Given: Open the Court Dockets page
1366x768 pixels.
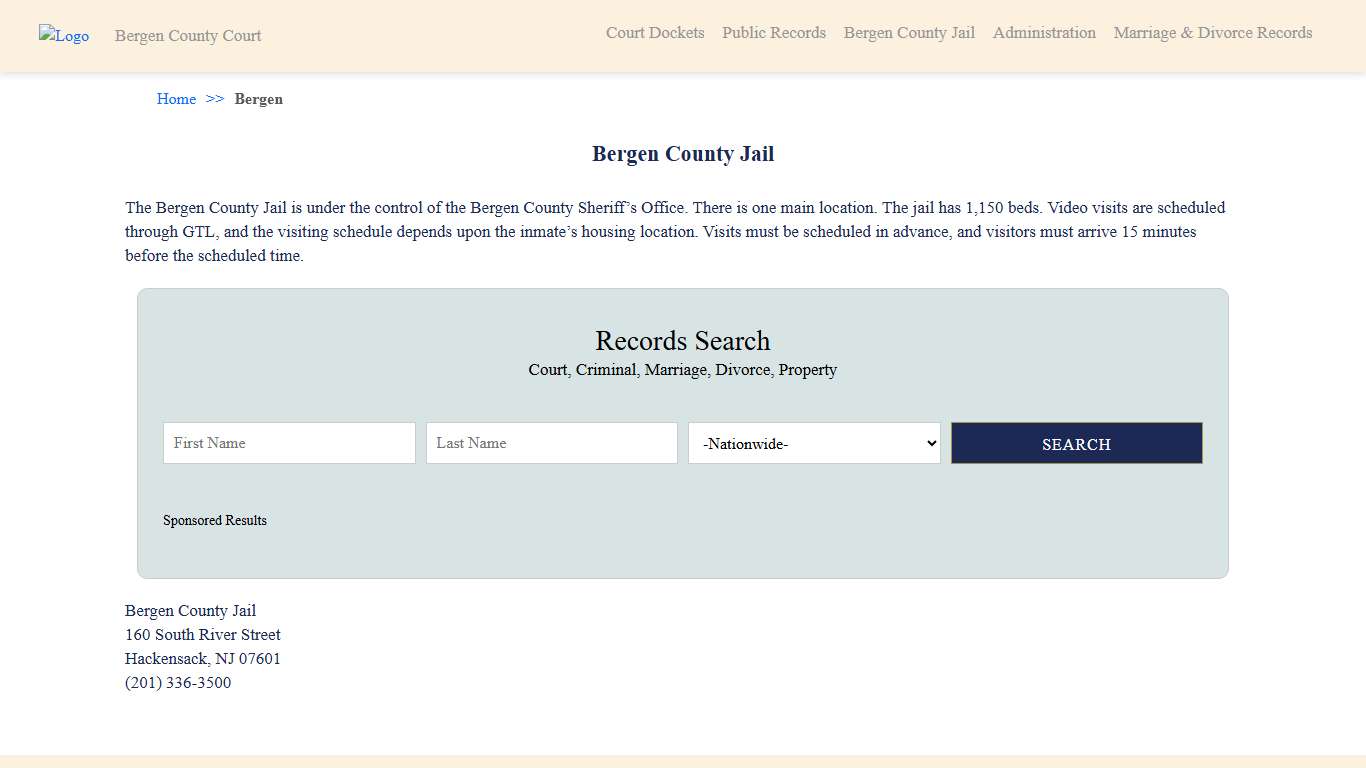Looking at the screenshot, I should [655, 33].
